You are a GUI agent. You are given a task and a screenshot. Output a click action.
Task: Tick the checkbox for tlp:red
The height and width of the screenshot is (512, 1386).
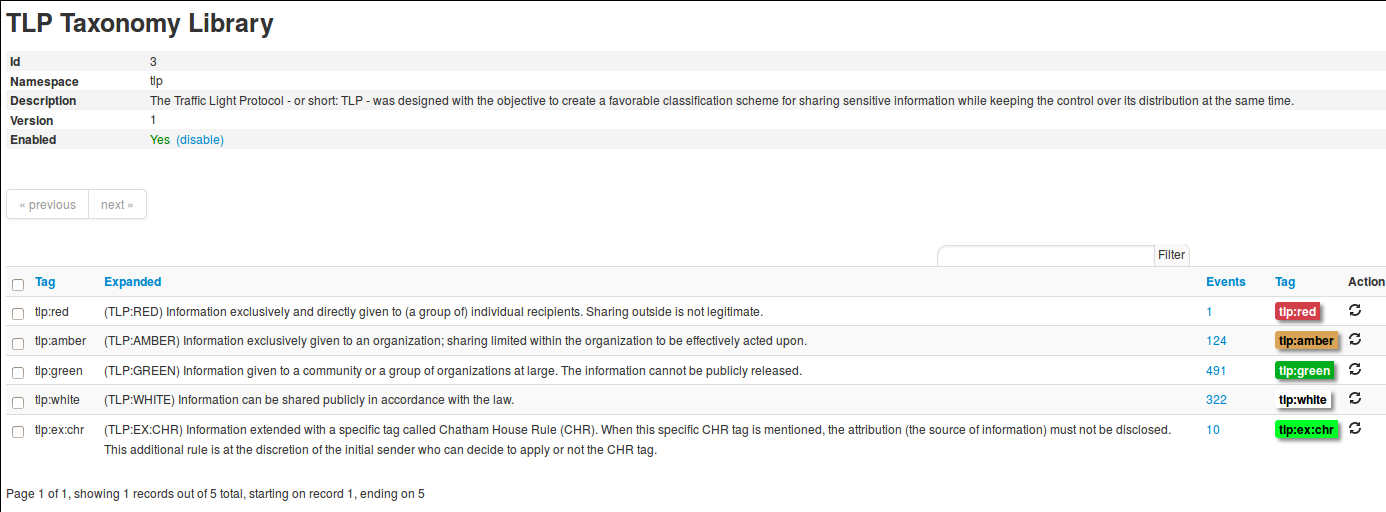(x=18, y=314)
